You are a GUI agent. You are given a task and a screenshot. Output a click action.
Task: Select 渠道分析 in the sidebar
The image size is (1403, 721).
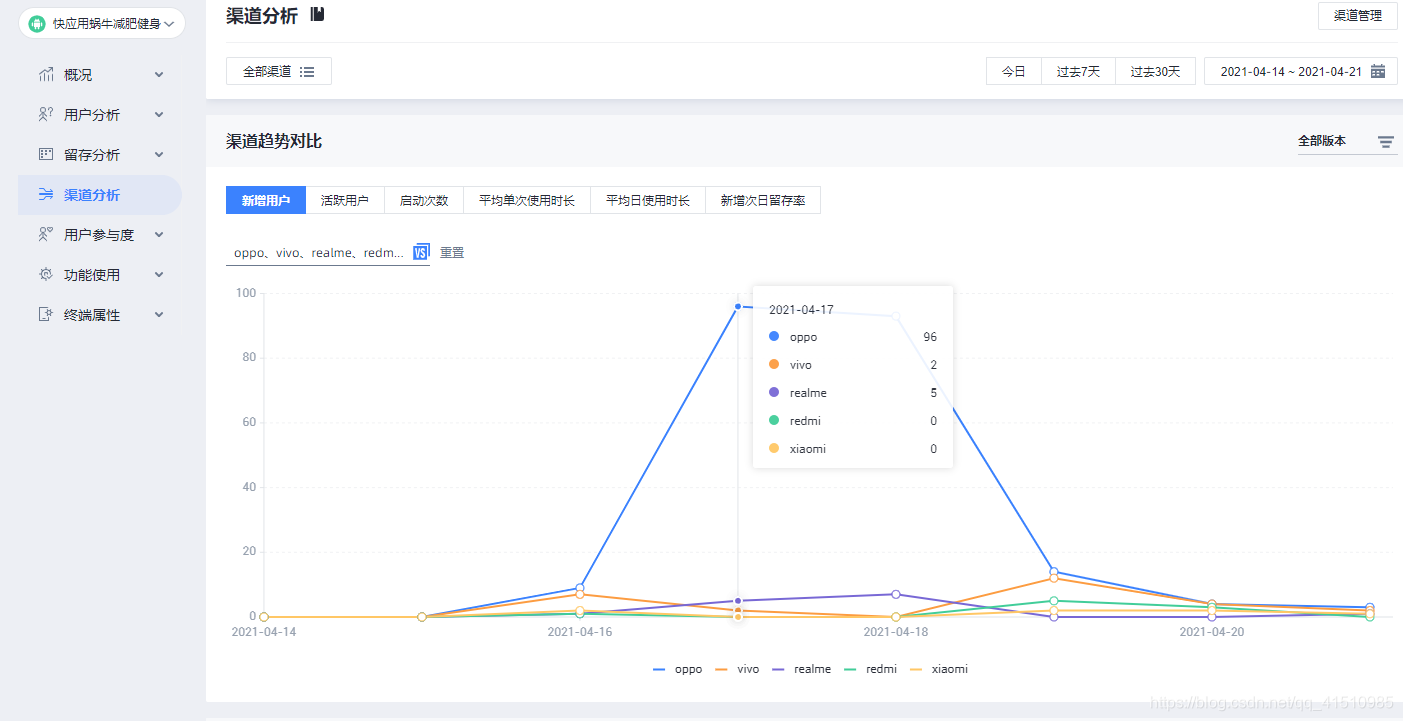100,195
